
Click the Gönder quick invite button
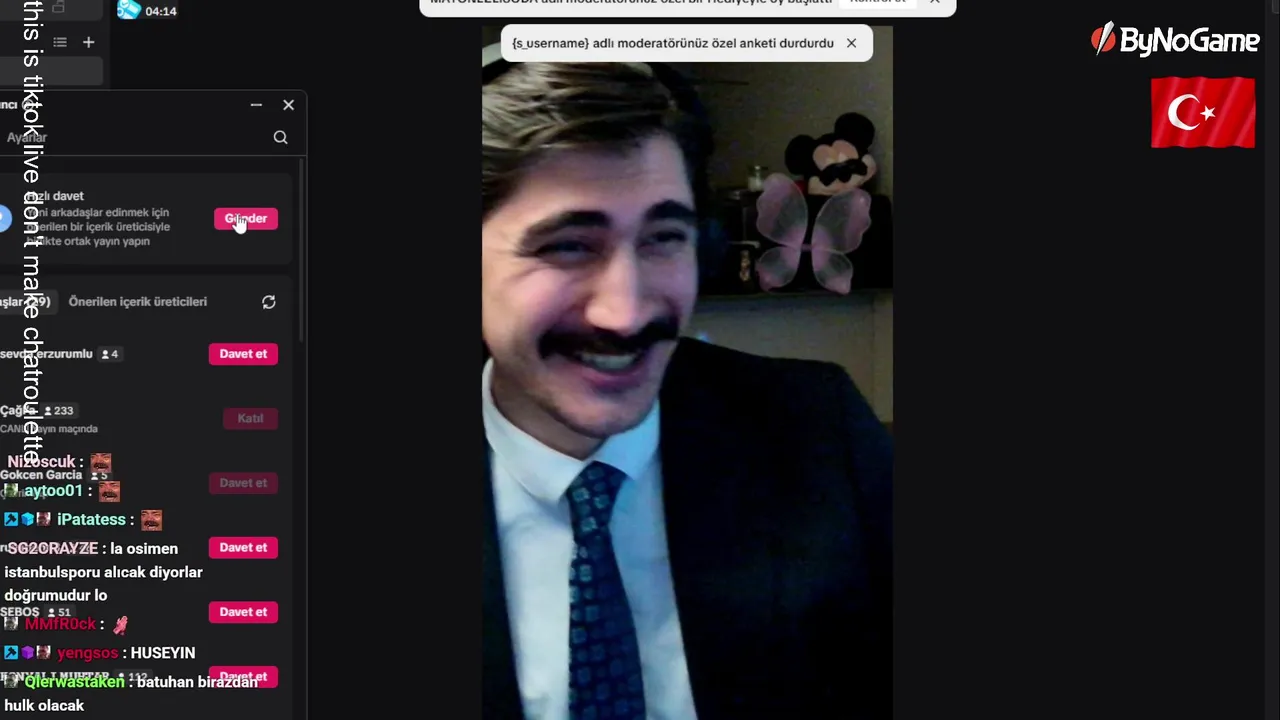pos(246,219)
